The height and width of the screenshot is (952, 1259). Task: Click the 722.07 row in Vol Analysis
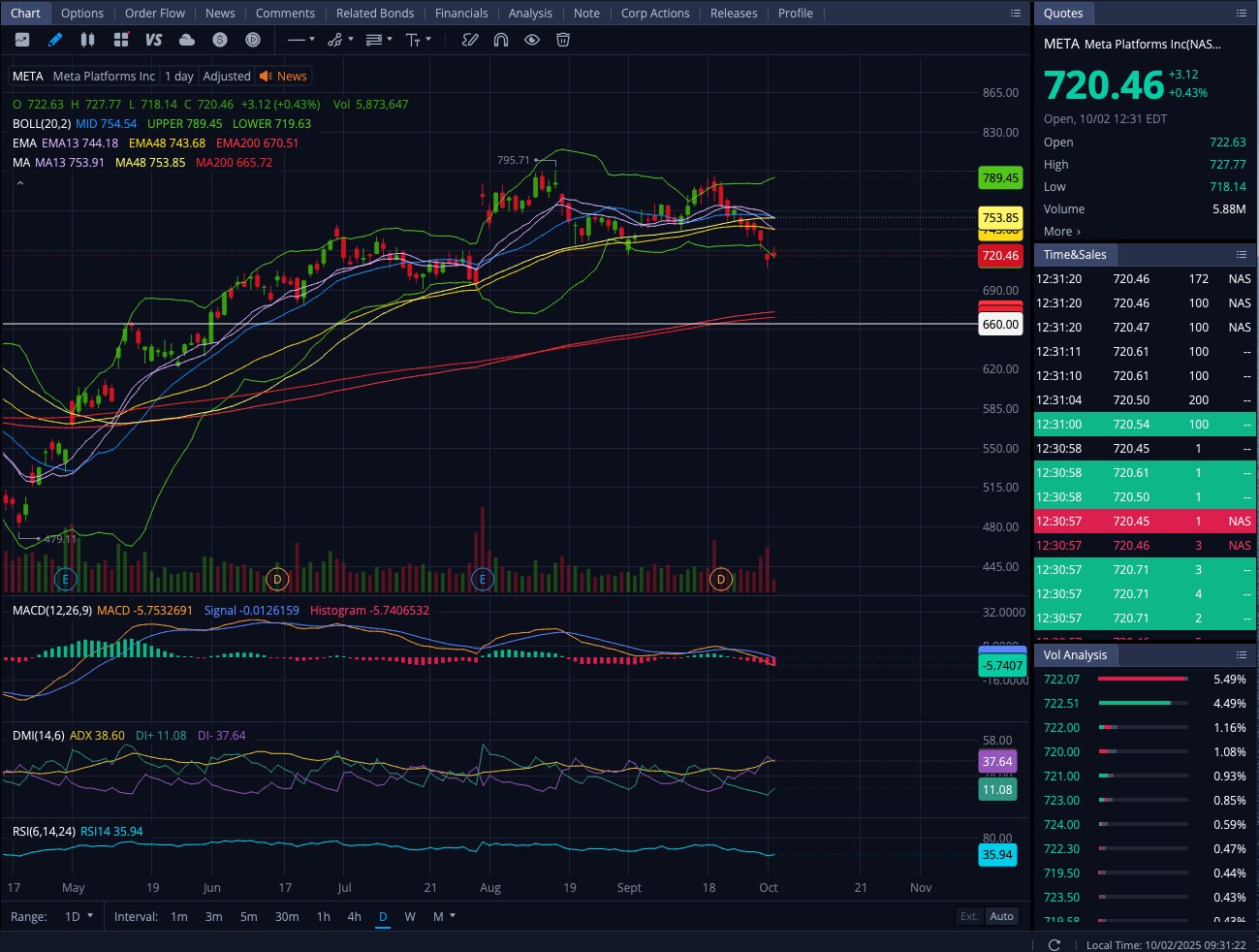click(1145, 680)
